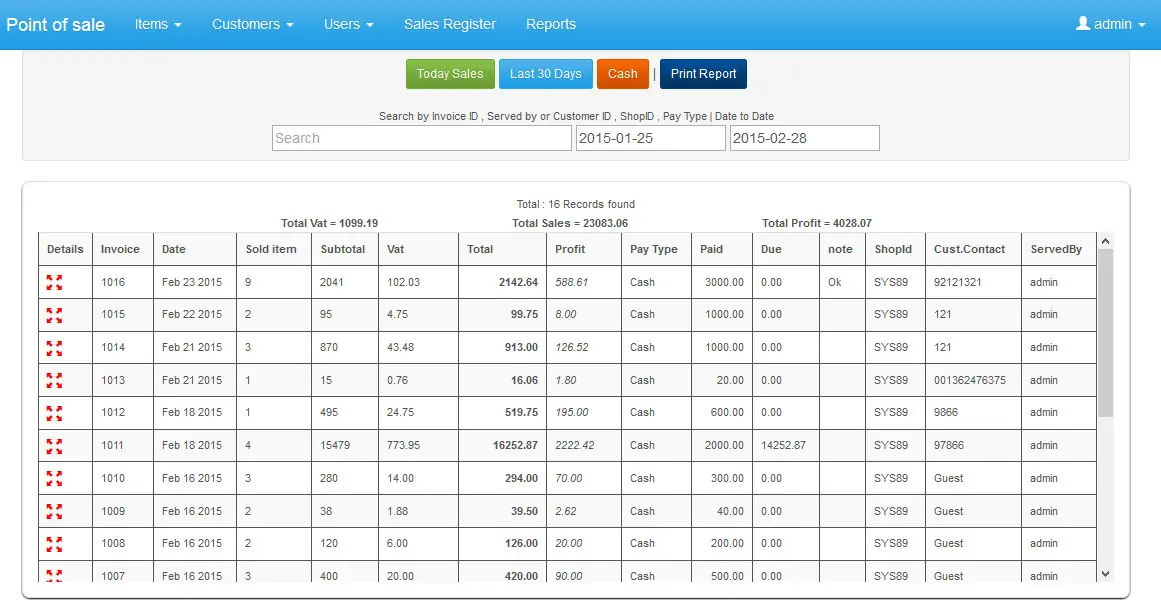Click the Total Profit = 4028.07 text
This screenshot has height=615, width=1161.
[817, 223]
